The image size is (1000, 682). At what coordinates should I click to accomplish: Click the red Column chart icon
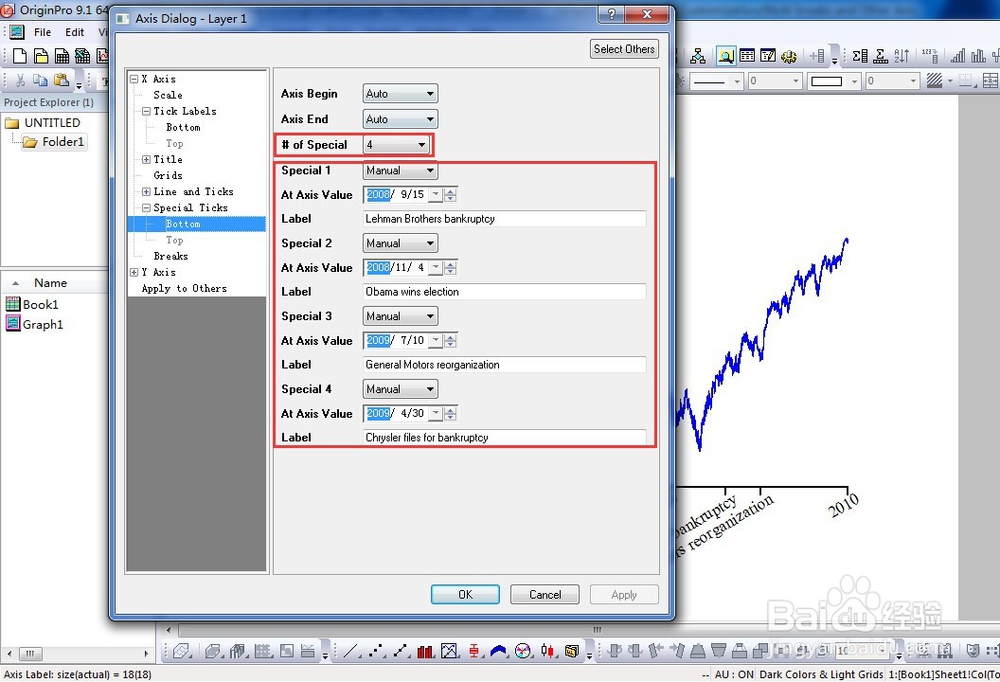(x=425, y=651)
